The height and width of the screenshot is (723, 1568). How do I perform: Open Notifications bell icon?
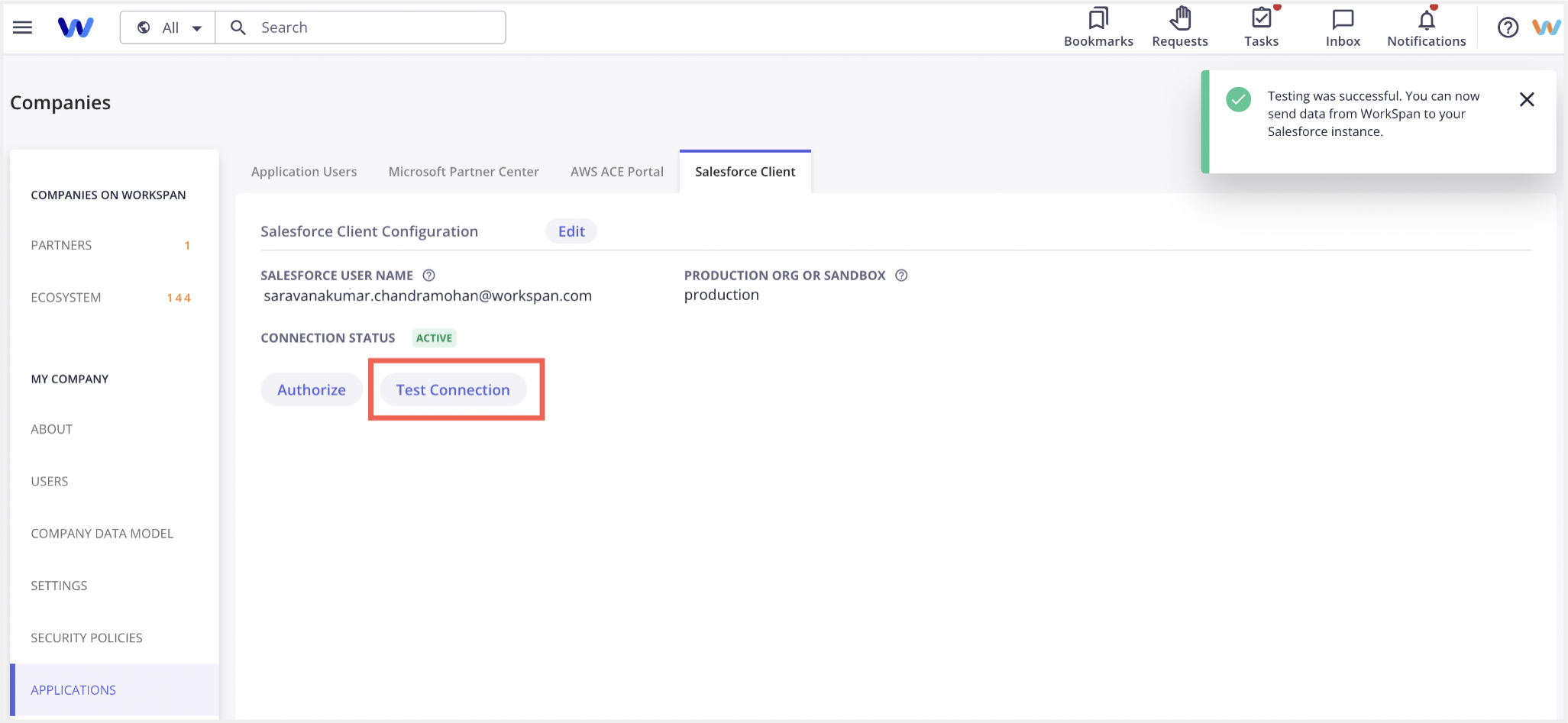click(1426, 27)
